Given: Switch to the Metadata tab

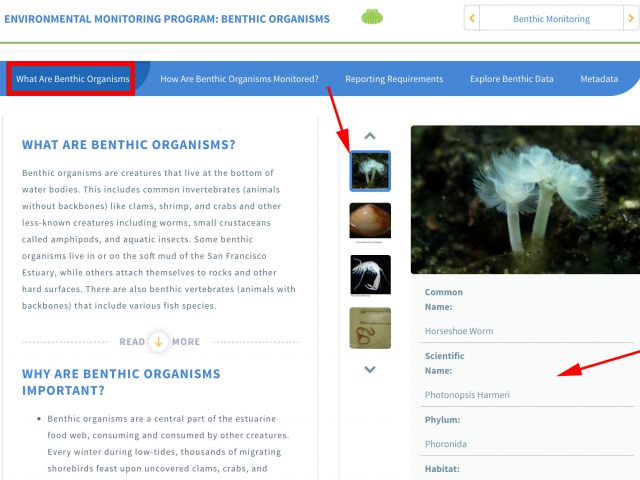Looking at the screenshot, I should (x=599, y=79).
